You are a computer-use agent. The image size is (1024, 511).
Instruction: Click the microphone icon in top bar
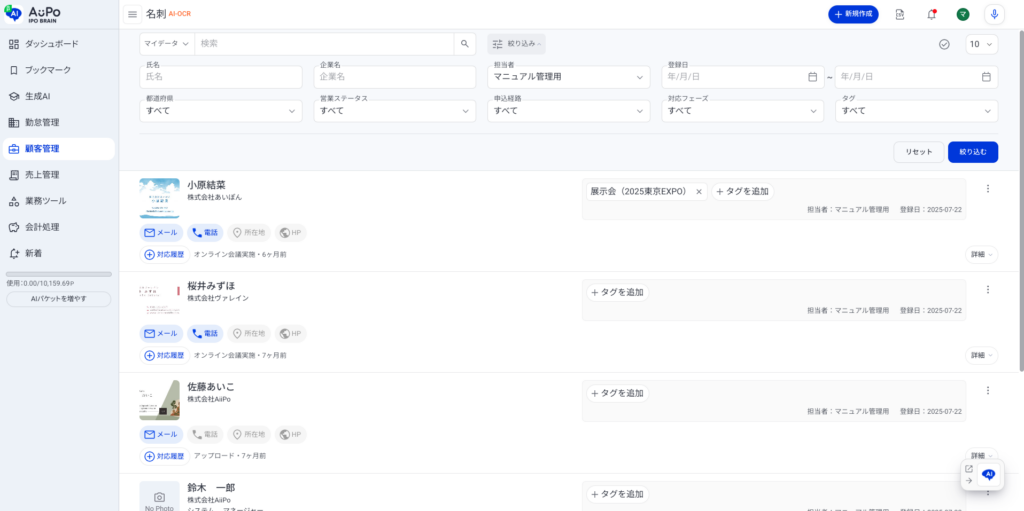(x=993, y=14)
